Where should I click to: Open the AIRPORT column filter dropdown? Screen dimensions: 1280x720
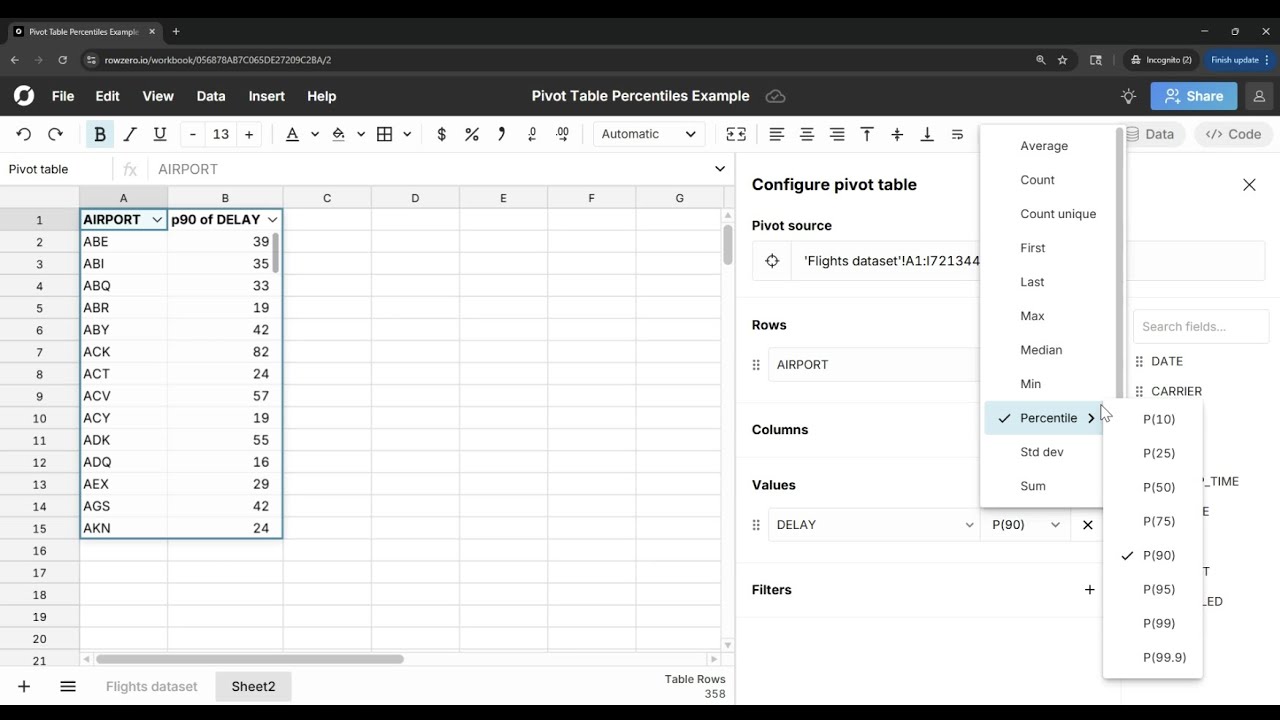click(x=157, y=219)
